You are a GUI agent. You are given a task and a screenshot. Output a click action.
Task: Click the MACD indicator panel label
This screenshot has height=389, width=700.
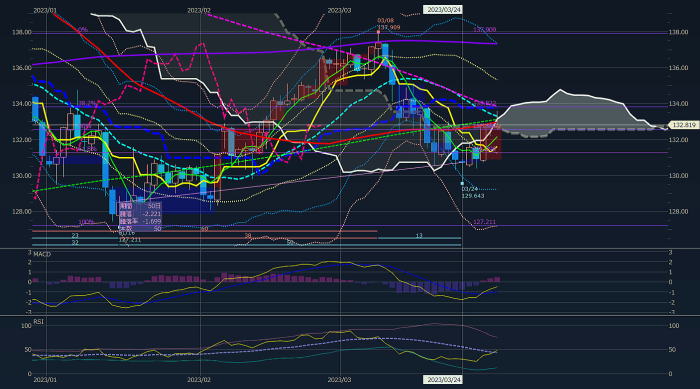coord(42,254)
